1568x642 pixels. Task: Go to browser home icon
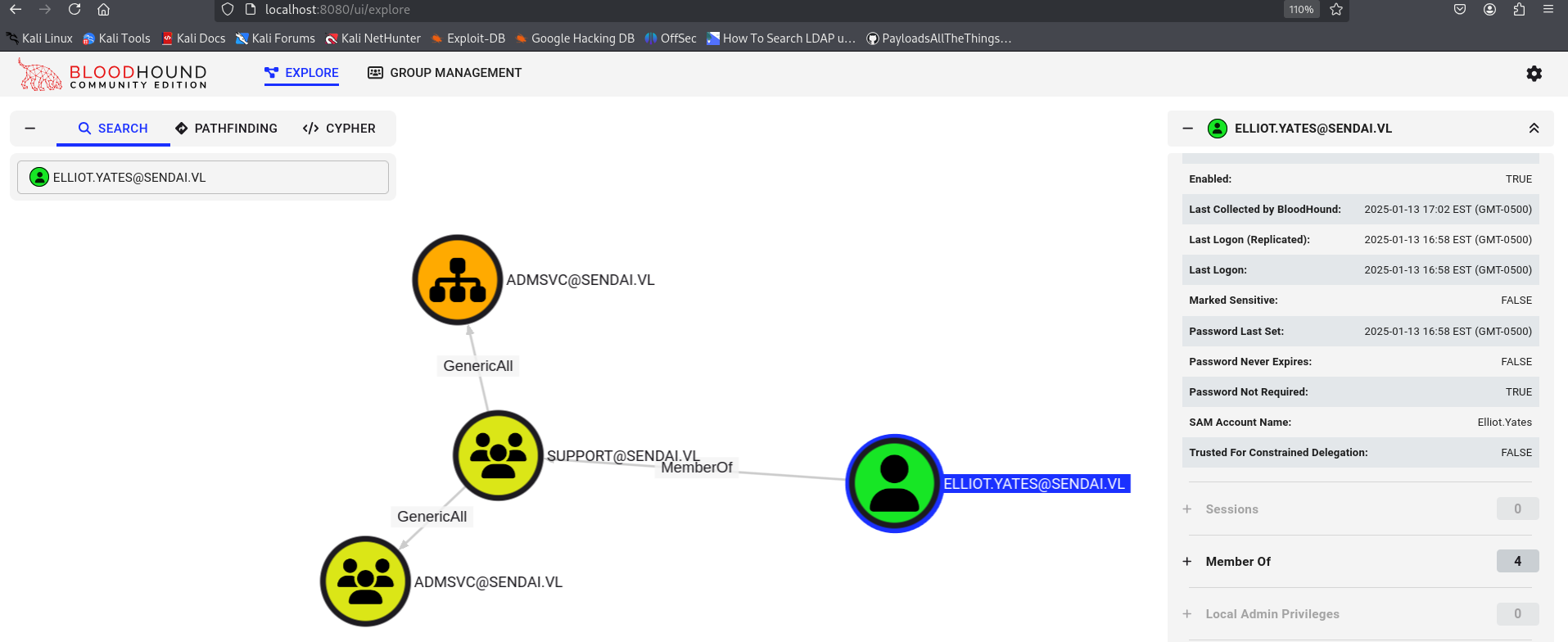pyautogui.click(x=103, y=10)
